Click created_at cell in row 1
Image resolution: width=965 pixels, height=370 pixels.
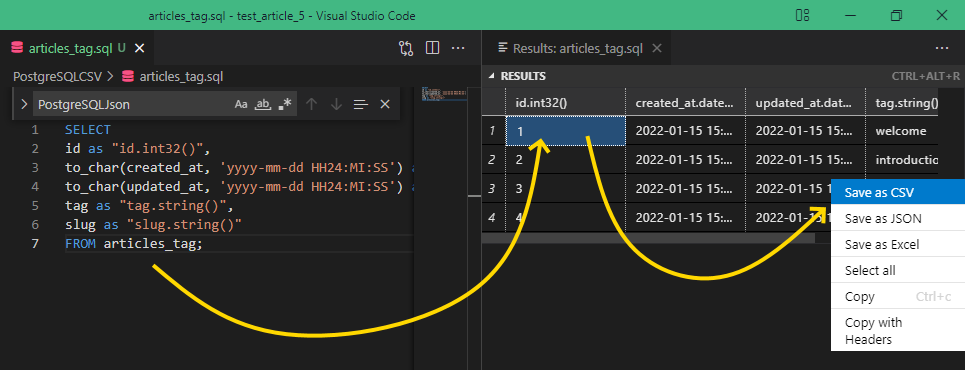(x=685, y=131)
